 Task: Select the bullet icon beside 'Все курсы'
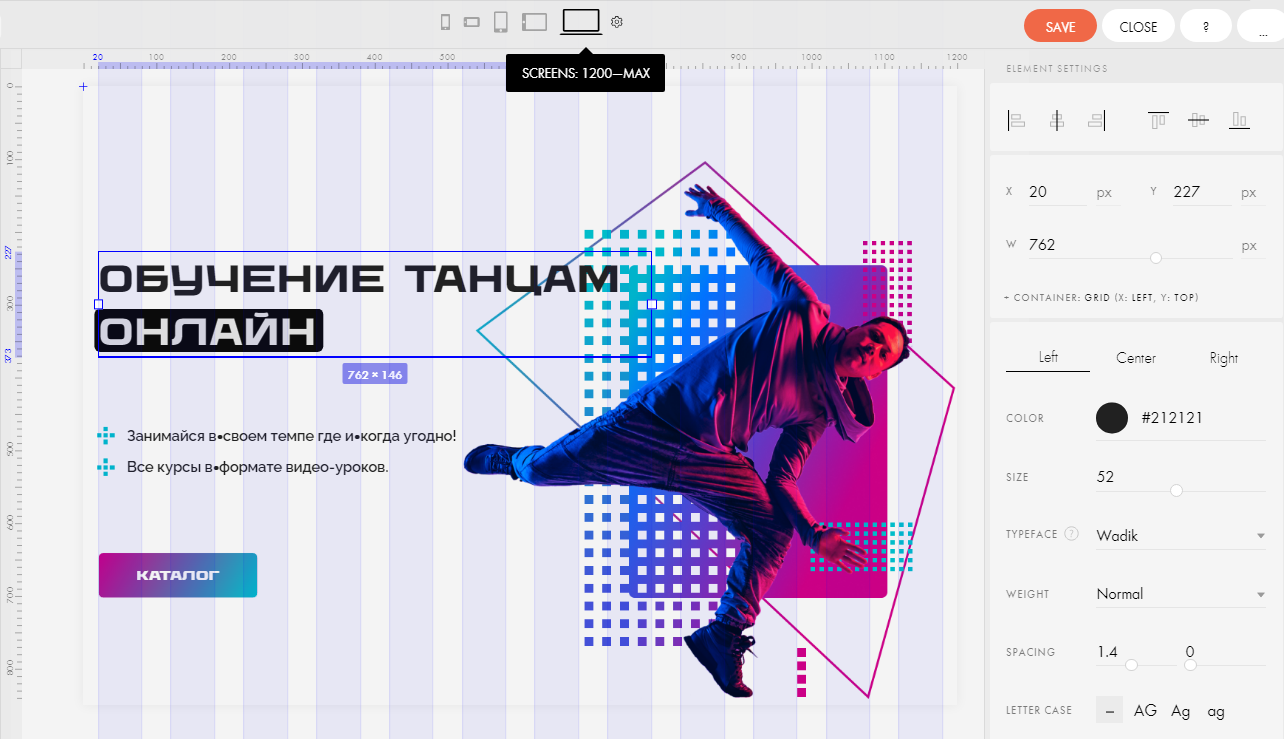click(x=106, y=467)
